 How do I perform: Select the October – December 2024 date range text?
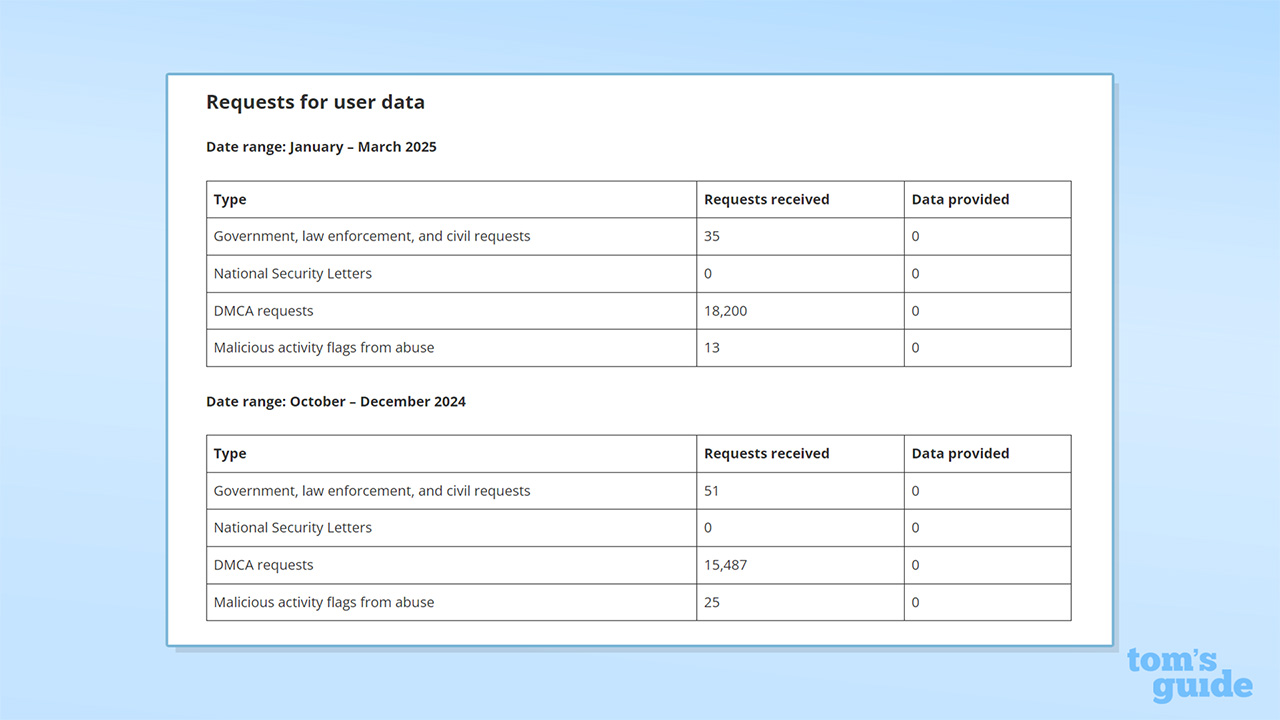[x=335, y=402]
